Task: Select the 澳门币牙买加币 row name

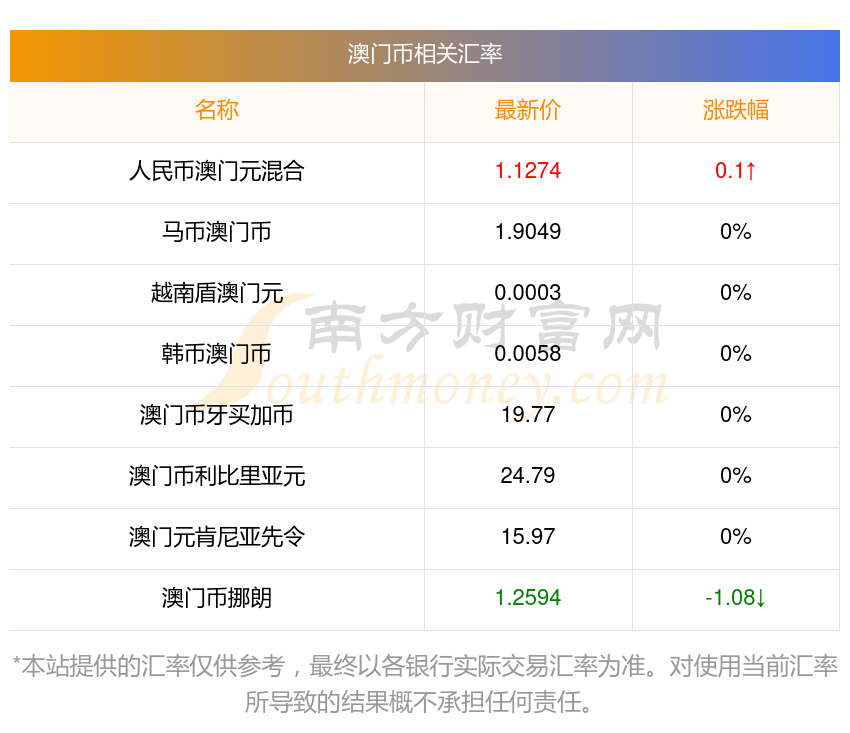Action: (217, 415)
